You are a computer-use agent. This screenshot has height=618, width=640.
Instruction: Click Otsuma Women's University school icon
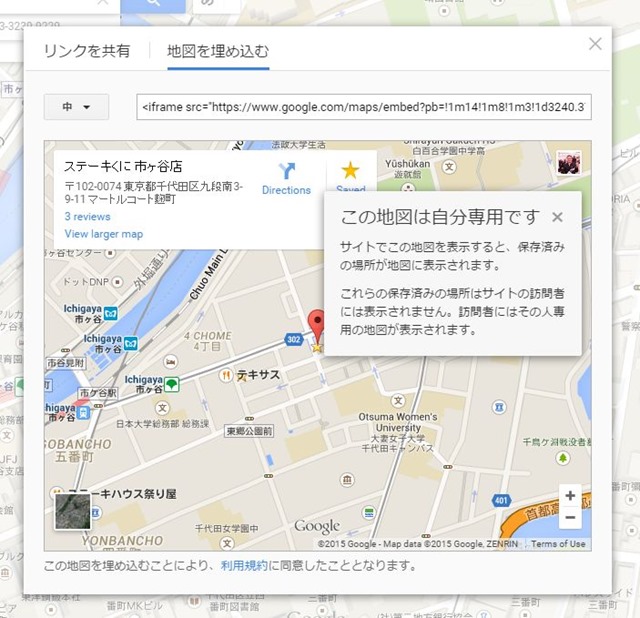click(398, 400)
